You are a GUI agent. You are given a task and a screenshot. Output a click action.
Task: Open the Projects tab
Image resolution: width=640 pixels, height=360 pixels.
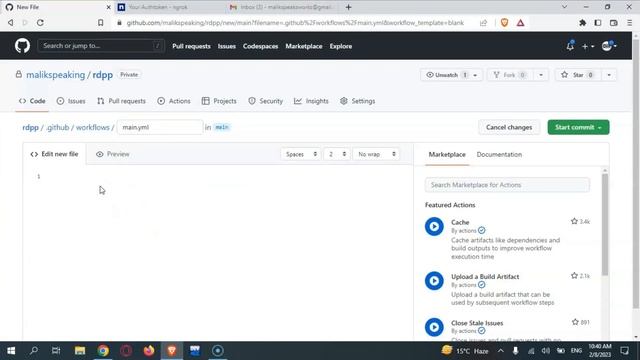click(219, 101)
